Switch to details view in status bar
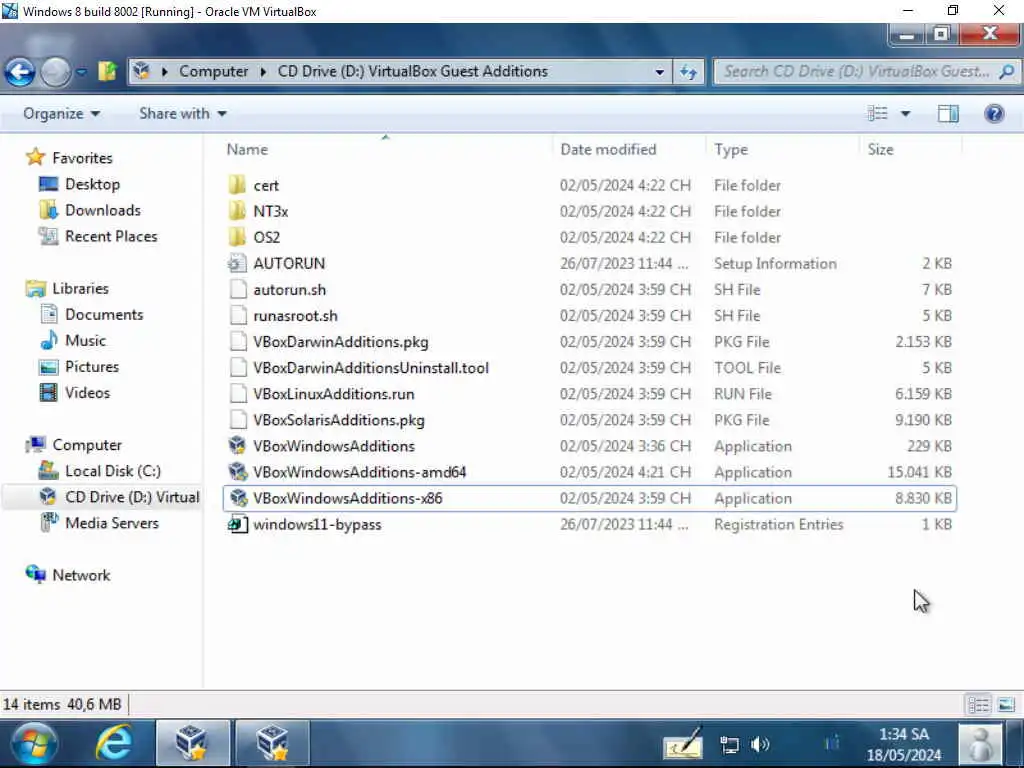This screenshot has height=768, width=1024. pyautogui.click(x=979, y=705)
